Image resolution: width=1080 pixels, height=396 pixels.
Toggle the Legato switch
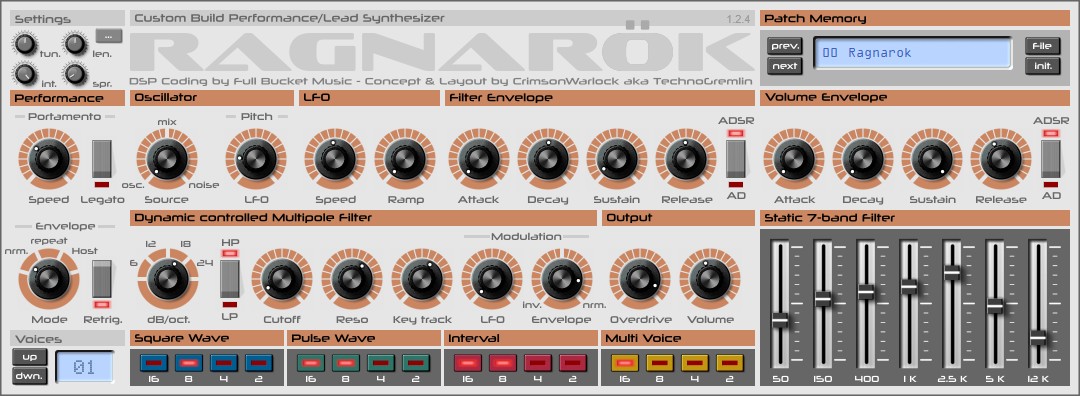click(102, 158)
